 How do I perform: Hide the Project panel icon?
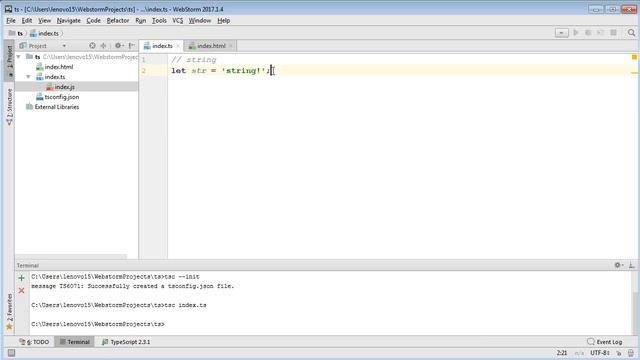click(x=131, y=46)
